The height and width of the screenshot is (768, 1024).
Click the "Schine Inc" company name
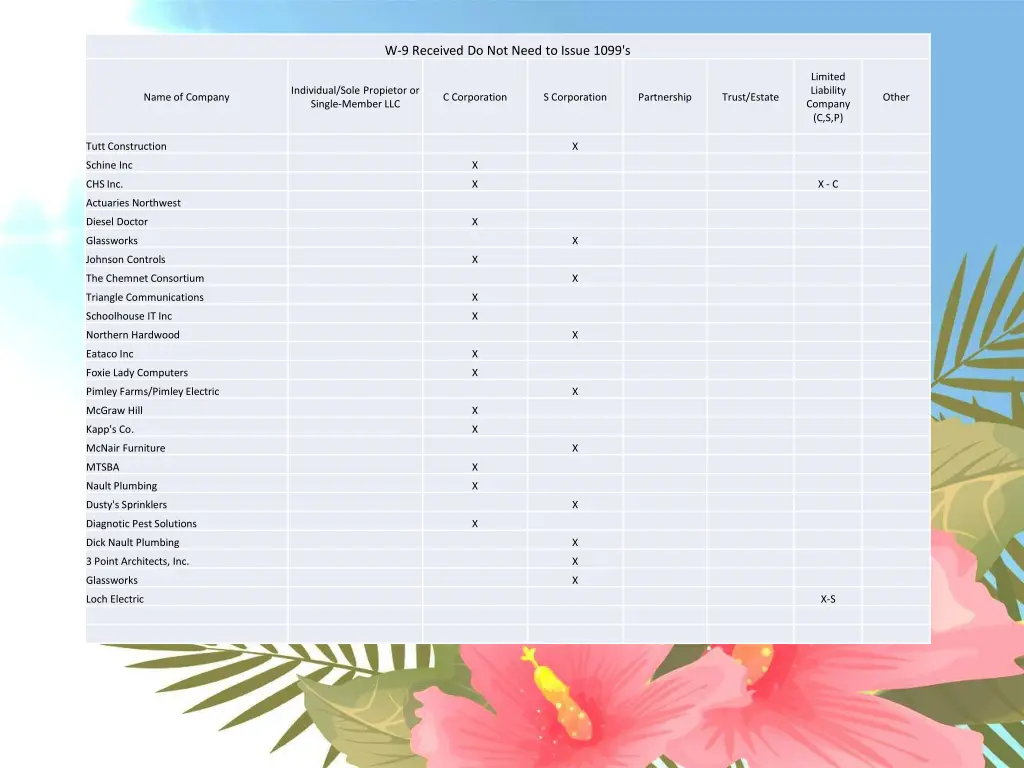(x=109, y=165)
